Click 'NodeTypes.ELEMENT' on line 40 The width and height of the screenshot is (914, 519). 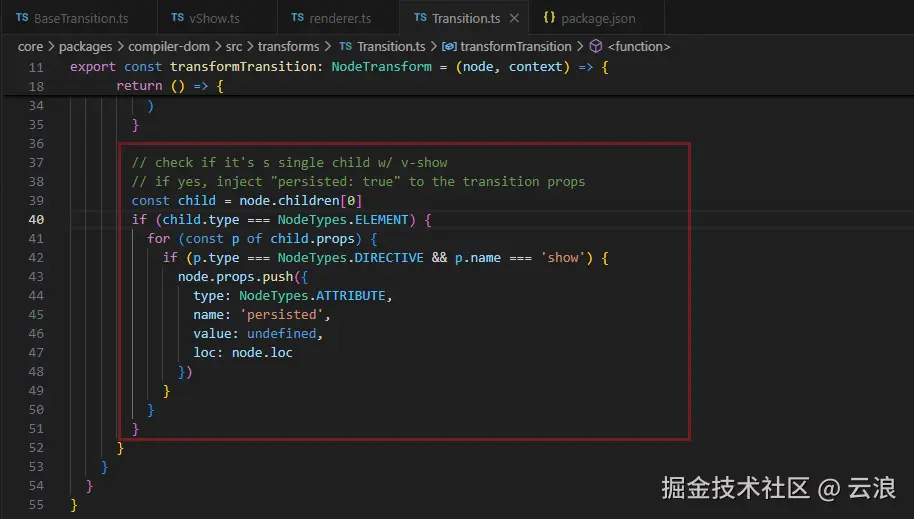[x=343, y=220]
